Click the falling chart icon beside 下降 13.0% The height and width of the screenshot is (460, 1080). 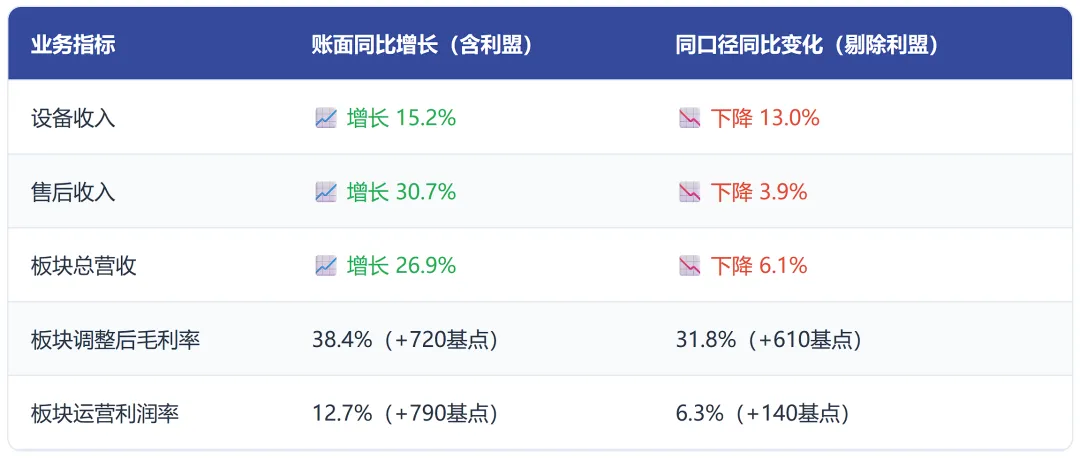[689, 118]
